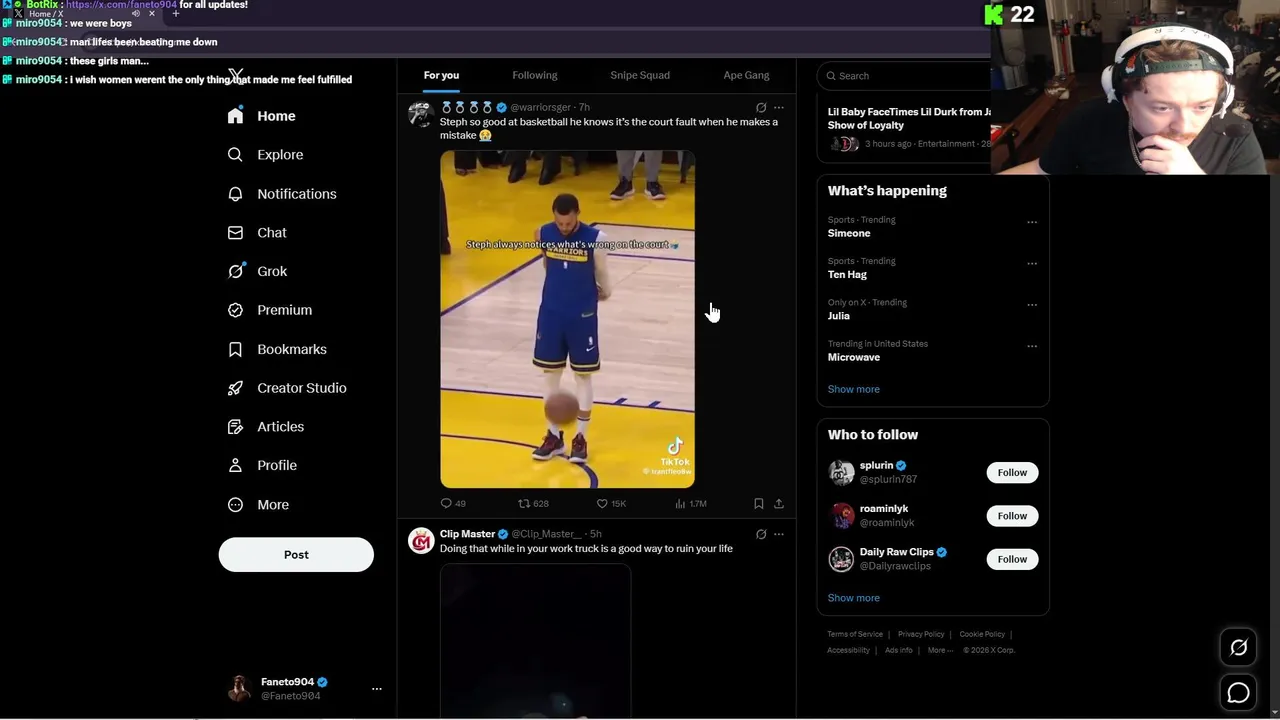Open the Chat envelope icon
The height and width of the screenshot is (720, 1280).
click(235, 232)
